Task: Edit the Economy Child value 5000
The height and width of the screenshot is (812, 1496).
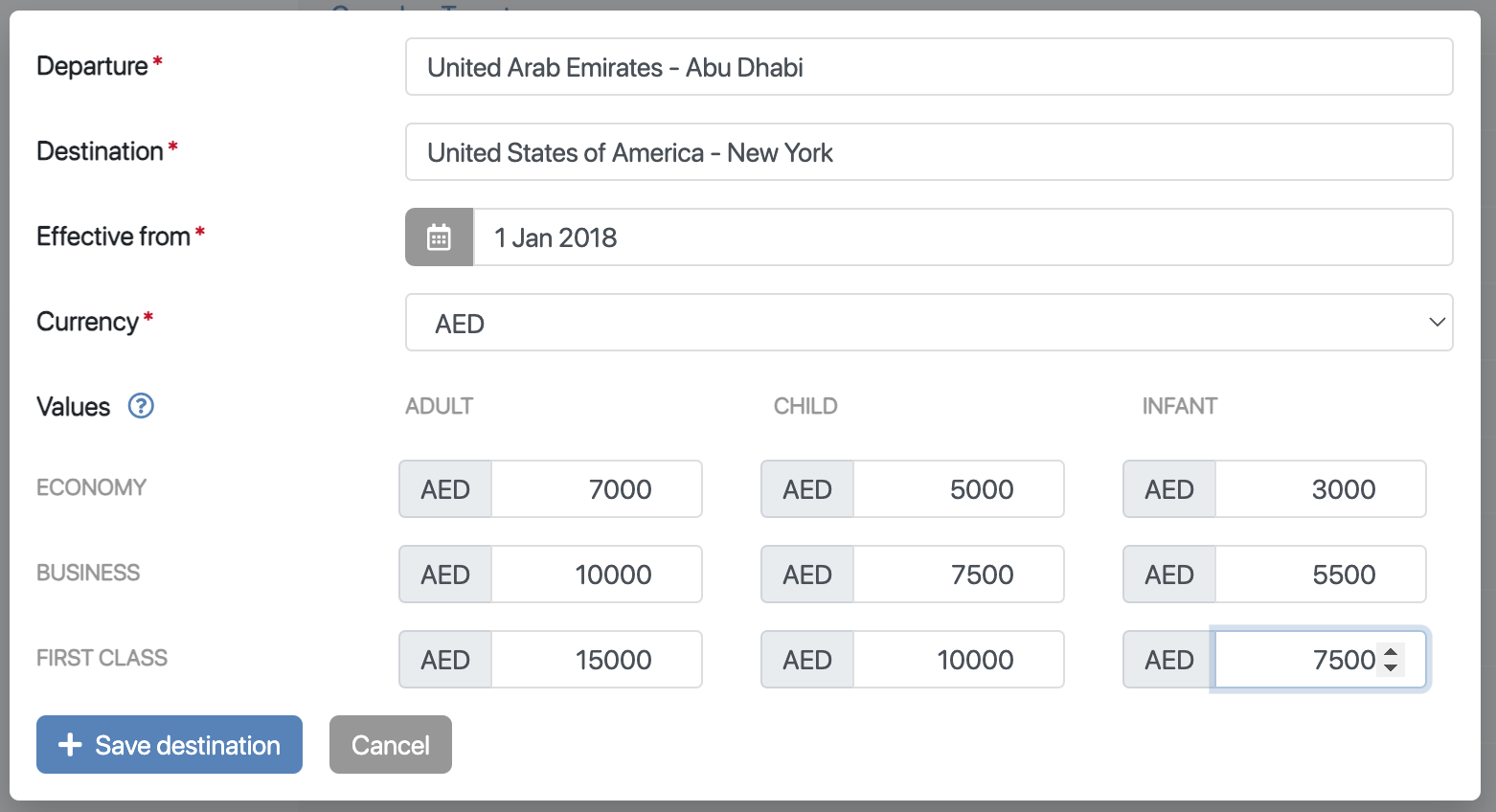Action: click(958, 489)
